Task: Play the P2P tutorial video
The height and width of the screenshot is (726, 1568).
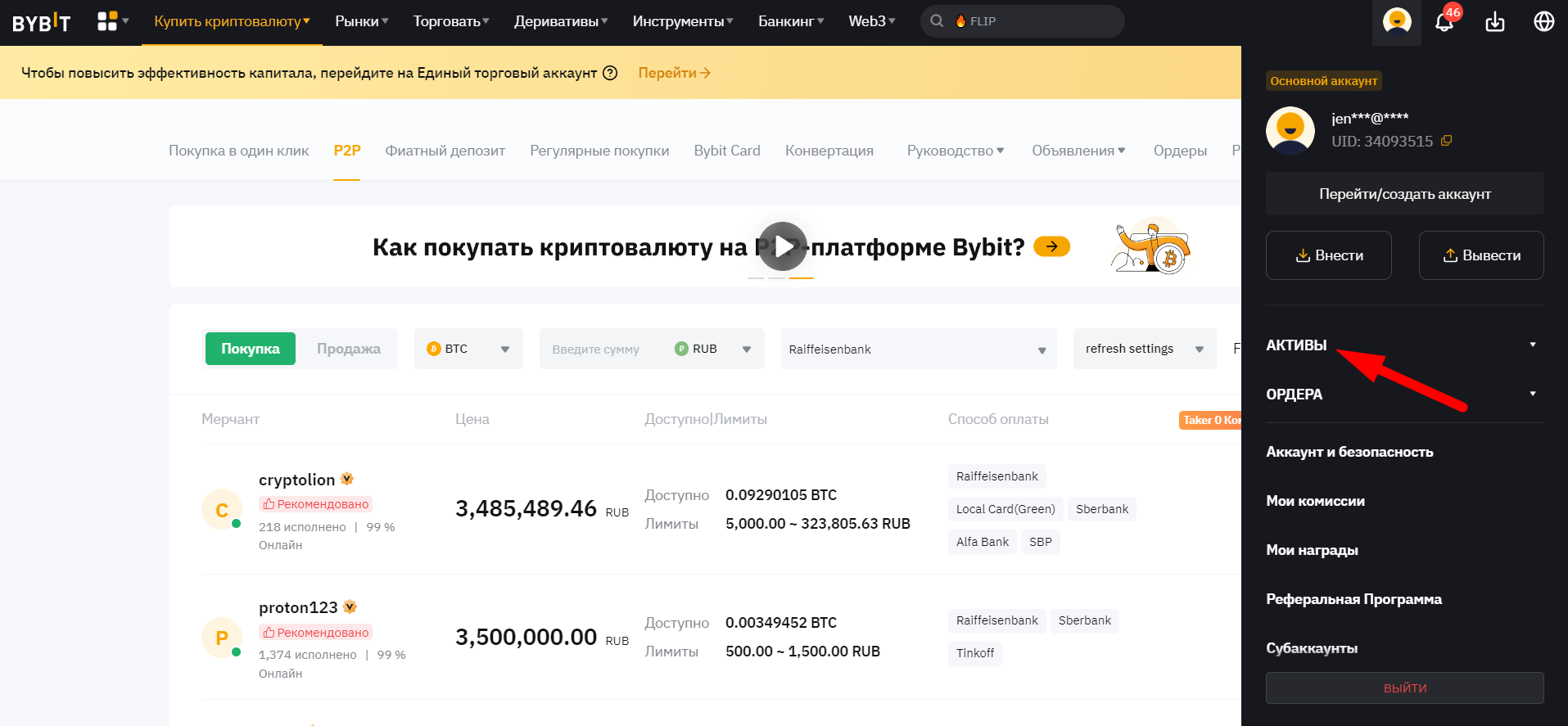Action: 783,246
